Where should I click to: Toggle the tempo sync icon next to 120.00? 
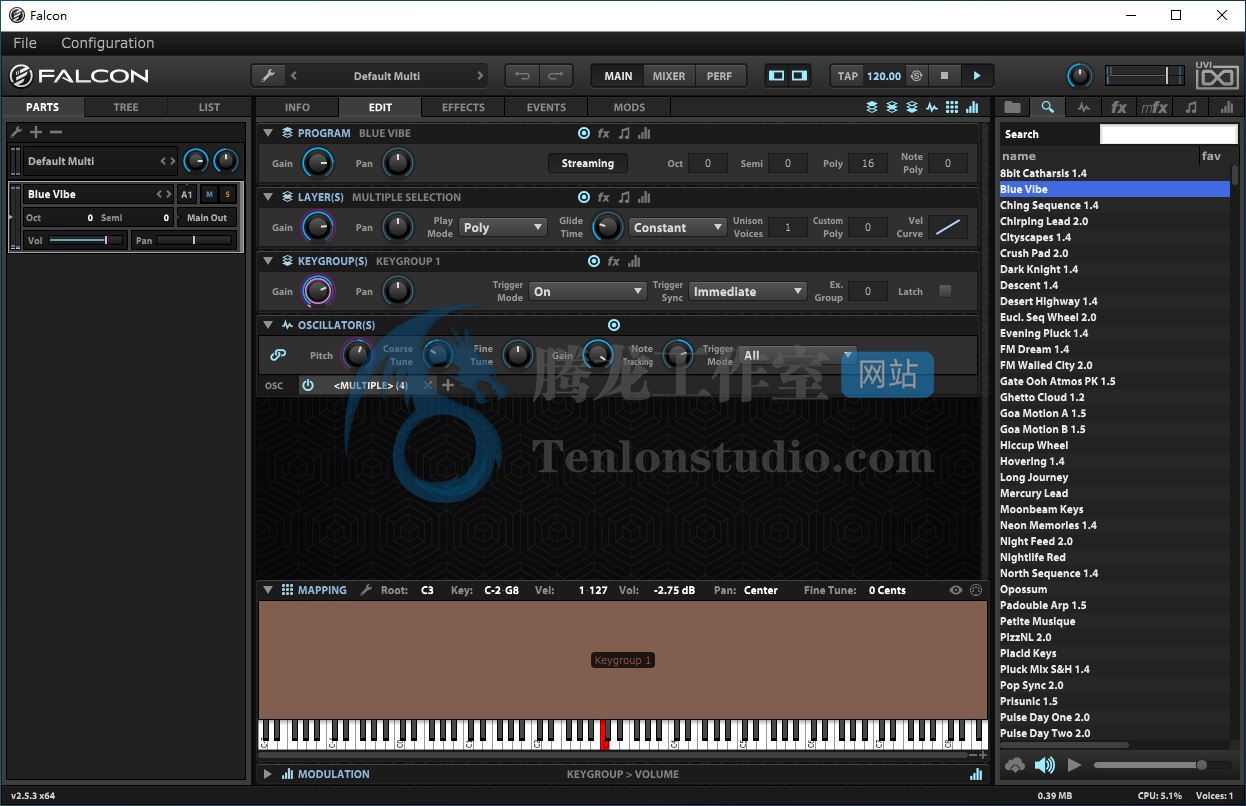click(916, 76)
